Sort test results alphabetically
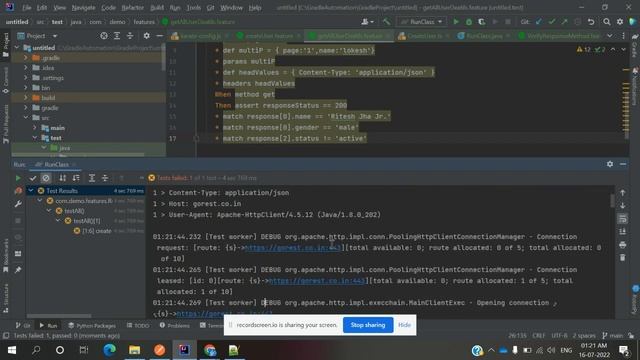Screen dimensions: 640x360 click(x=62, y=178)
